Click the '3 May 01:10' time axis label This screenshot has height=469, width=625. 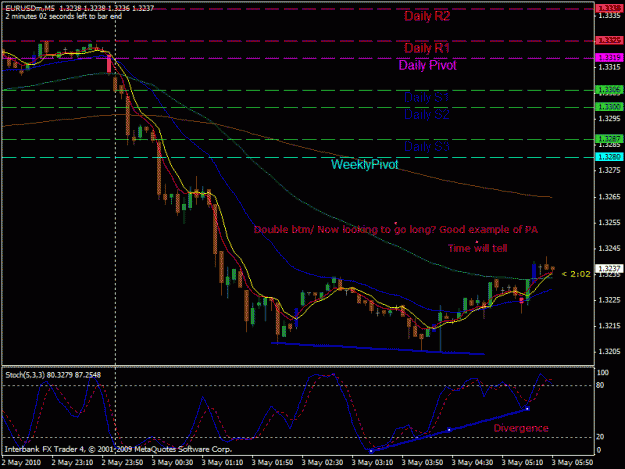pos(222,463)
